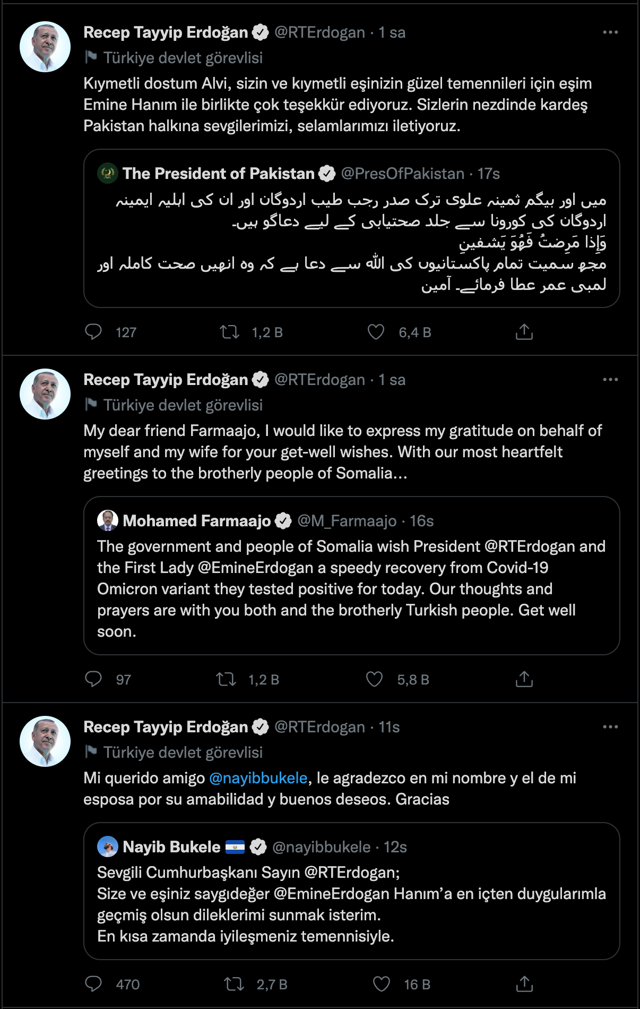
Task: Open Erdoğan's profile picture on first tweet
Action: [46, 48]
